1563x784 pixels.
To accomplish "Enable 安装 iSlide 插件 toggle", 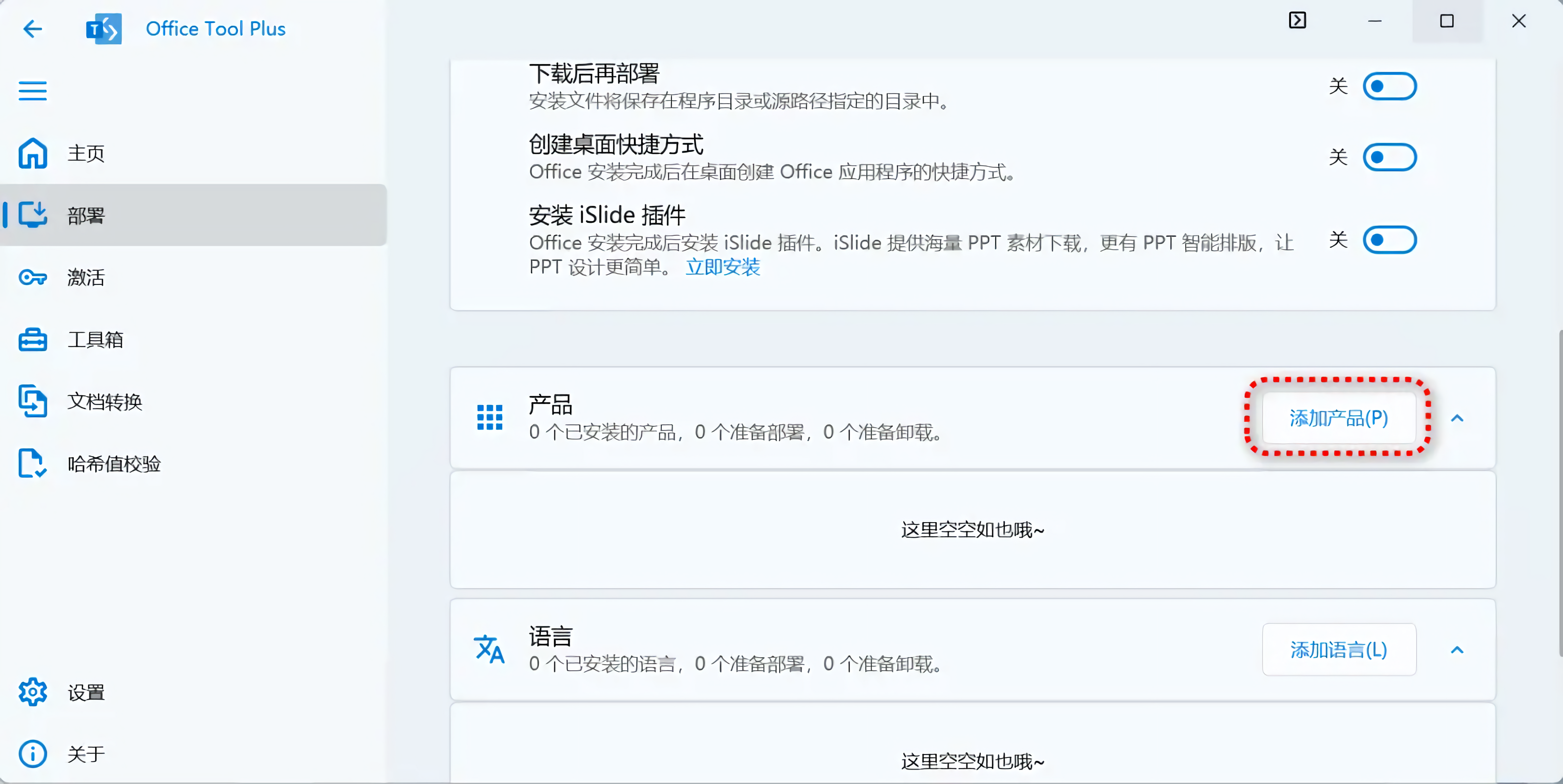I will [1389, 240].
